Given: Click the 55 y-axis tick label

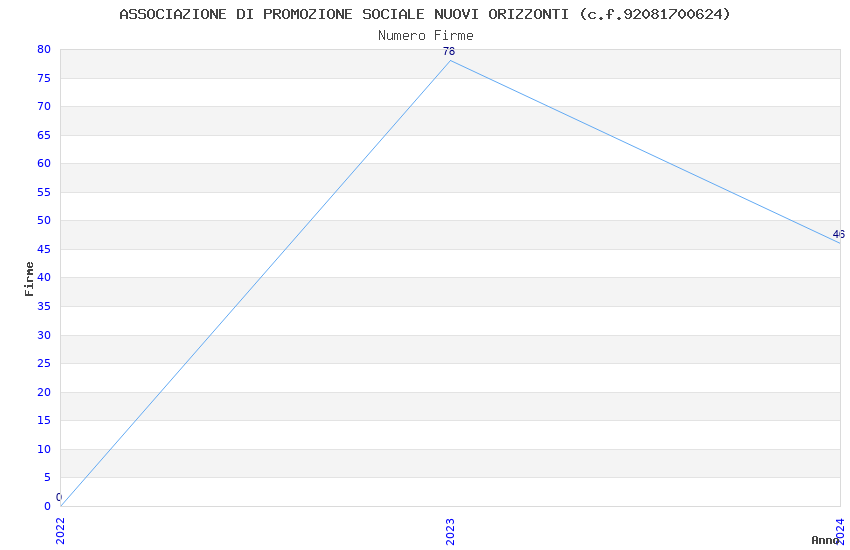Looking at the screenshot, I should pyautogui.click(x=44, y=192).
